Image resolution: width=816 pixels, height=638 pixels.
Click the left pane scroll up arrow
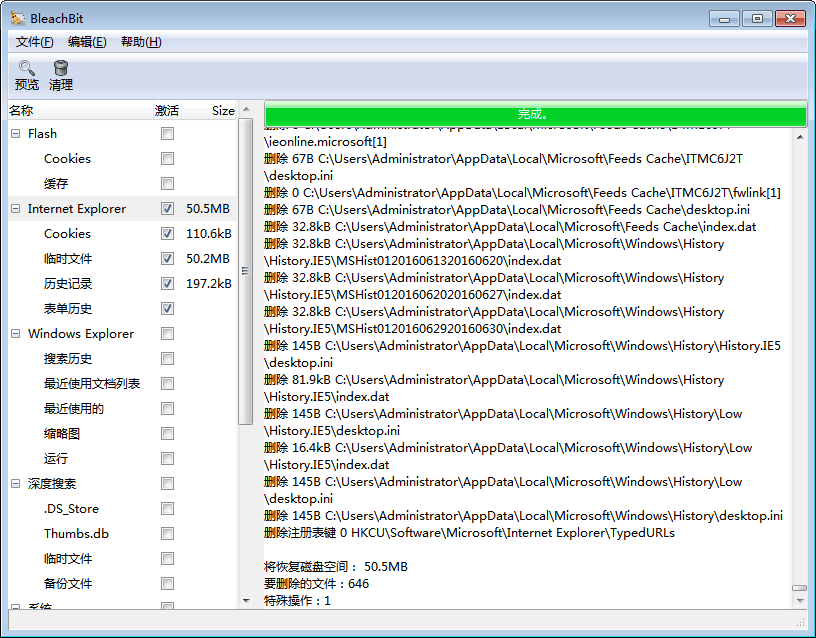coord(246,109)
